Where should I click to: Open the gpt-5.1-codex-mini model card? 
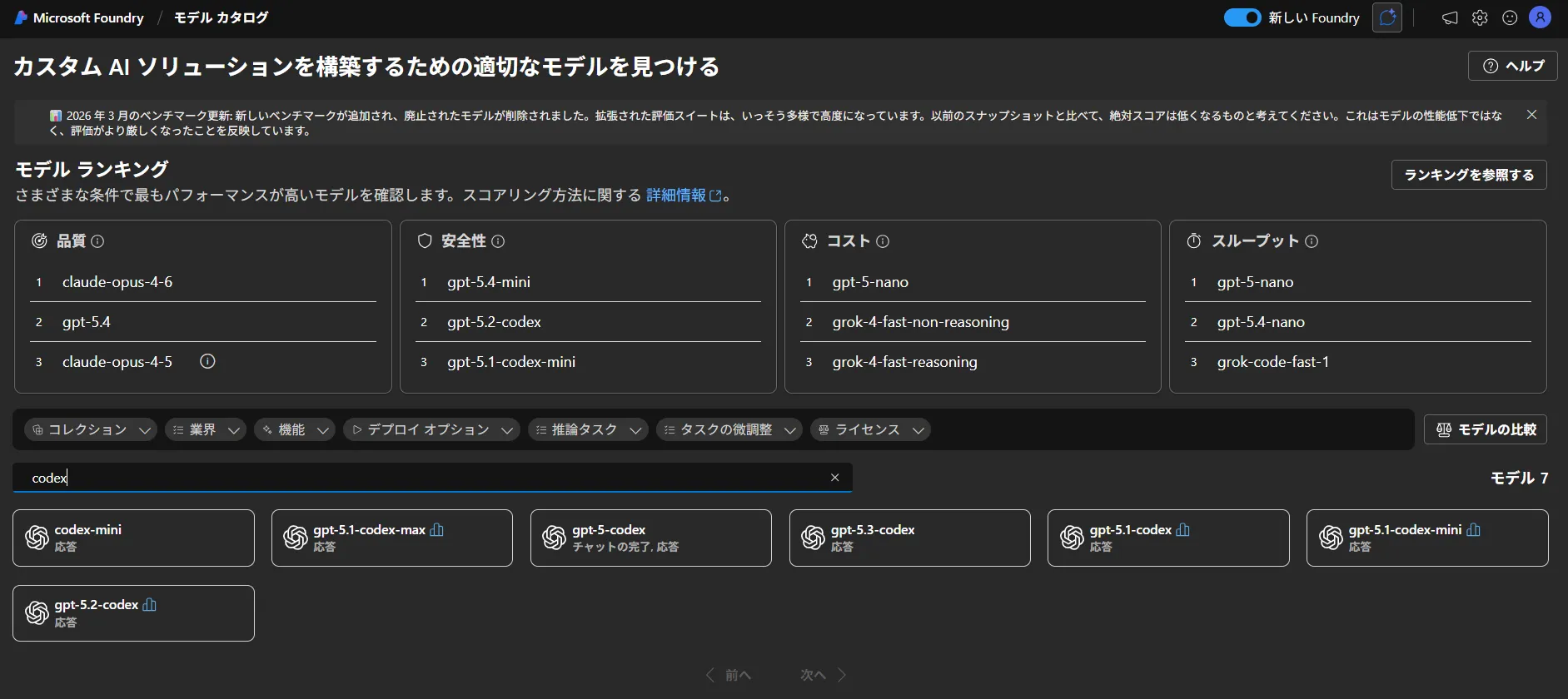[x=1427, y=538]
